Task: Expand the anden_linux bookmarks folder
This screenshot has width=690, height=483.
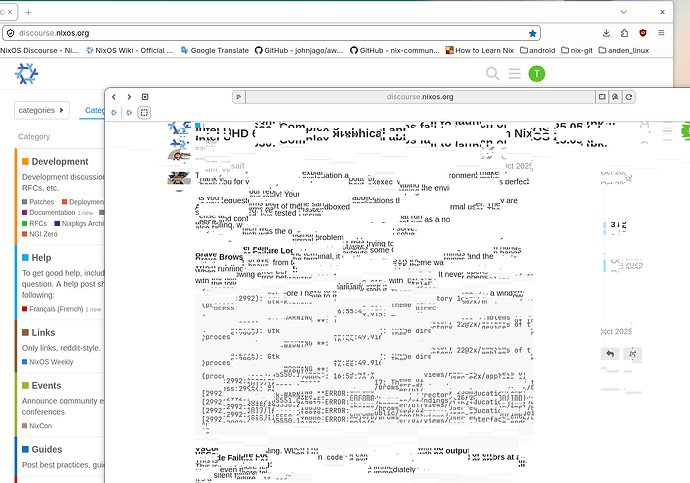Action: 624,51
